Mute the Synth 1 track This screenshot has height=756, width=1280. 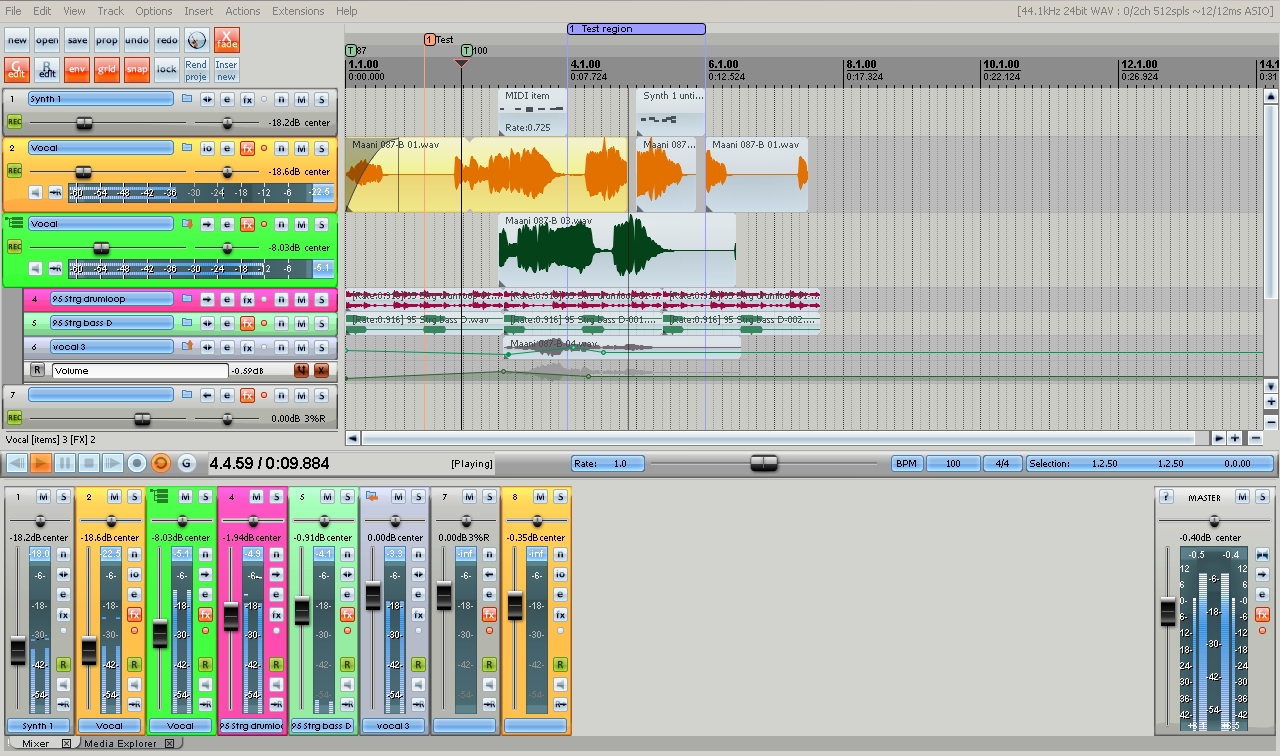(x=301, y=99)
